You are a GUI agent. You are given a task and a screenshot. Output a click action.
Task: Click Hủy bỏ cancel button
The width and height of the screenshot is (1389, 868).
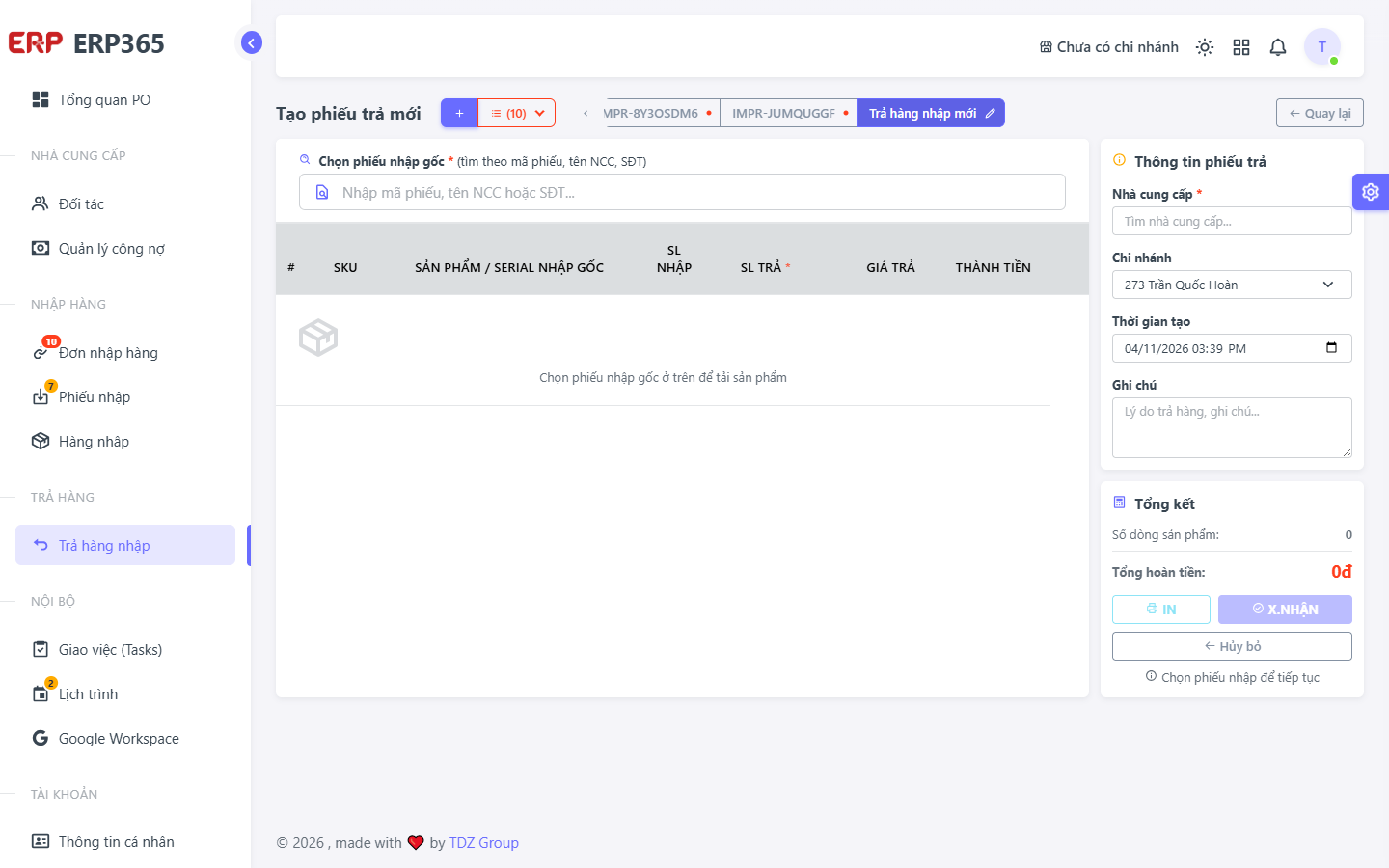click(x=1232, y=646)
